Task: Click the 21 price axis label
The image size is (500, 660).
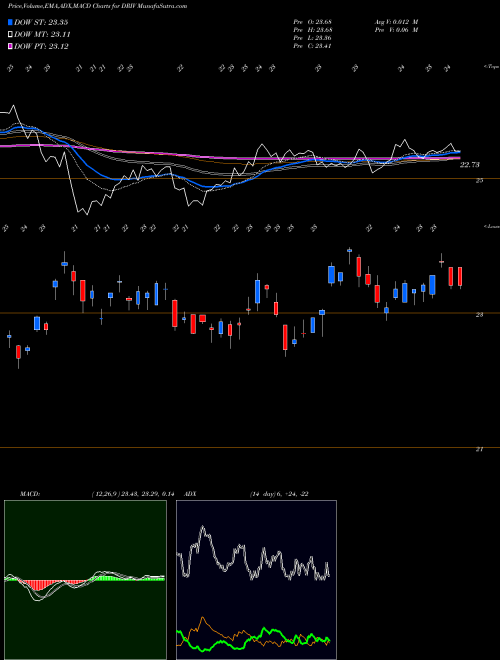Action: 479,449
